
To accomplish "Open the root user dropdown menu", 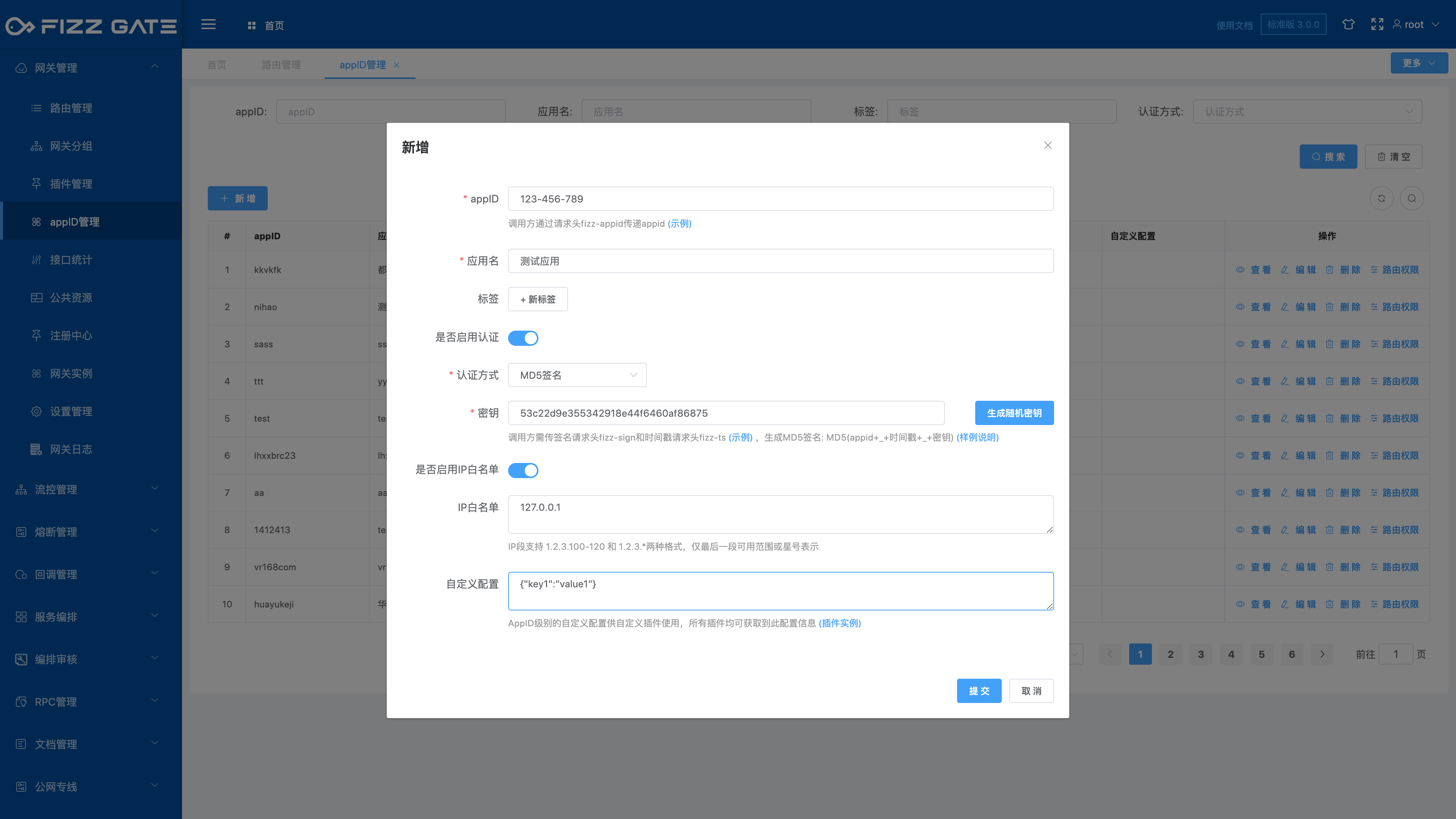I will point(1415,24).
